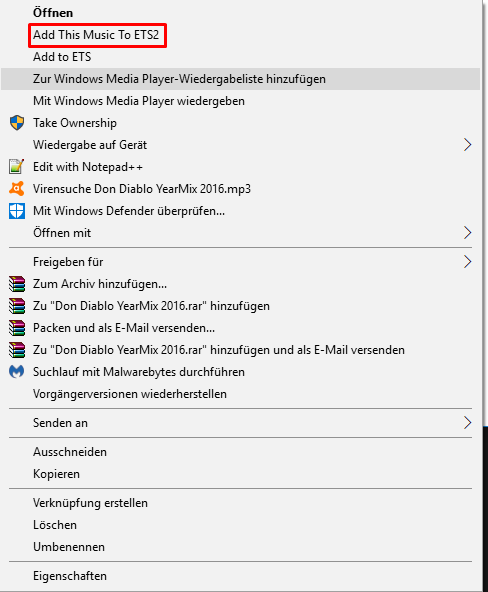Click WinRAR icon beside Packen und als E-Mail versenden
488x592 pixels.
pos(17,328)
